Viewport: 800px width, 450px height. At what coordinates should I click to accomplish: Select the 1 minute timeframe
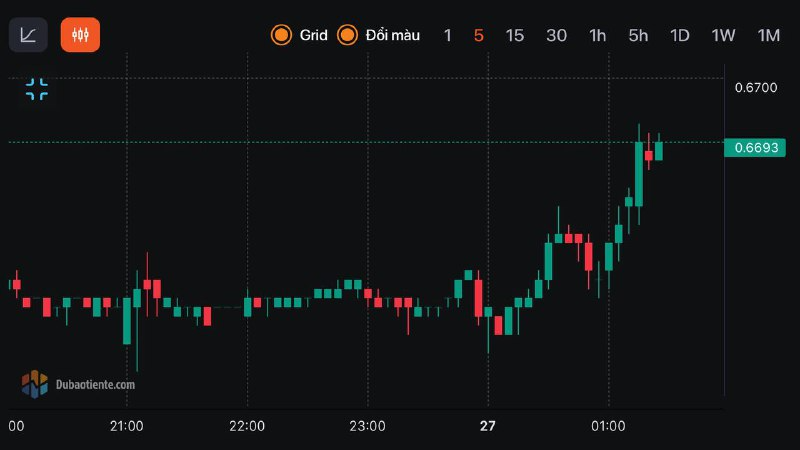click(448, 35)
